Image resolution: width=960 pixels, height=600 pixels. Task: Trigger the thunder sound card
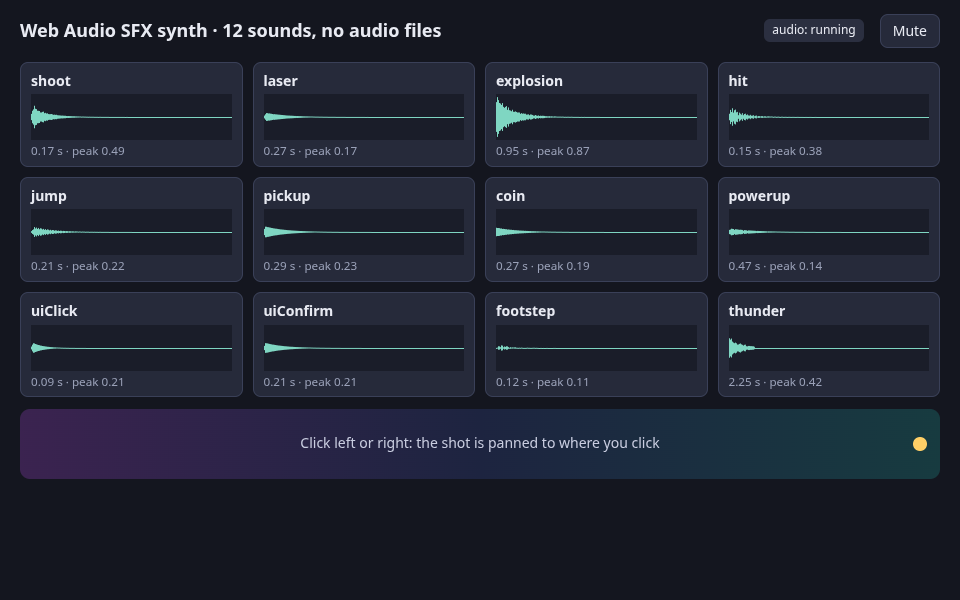click(x=828, y=345)
